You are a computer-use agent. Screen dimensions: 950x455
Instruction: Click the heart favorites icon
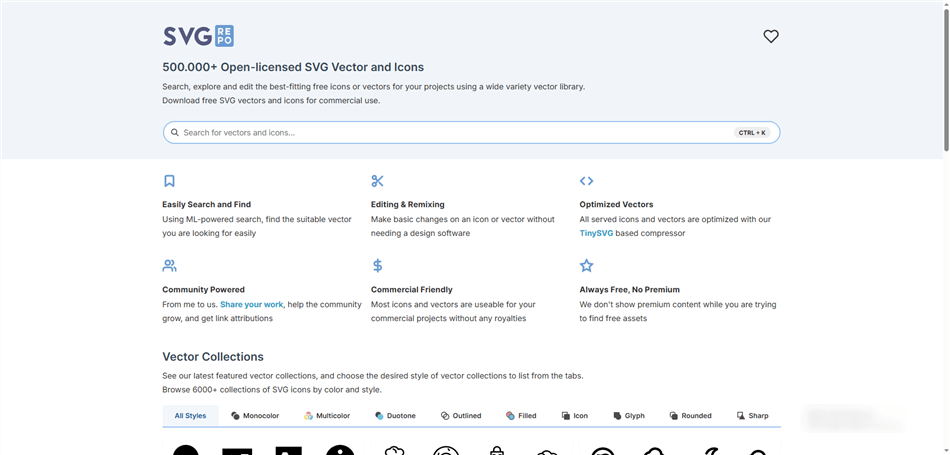(x=770, y=36)
